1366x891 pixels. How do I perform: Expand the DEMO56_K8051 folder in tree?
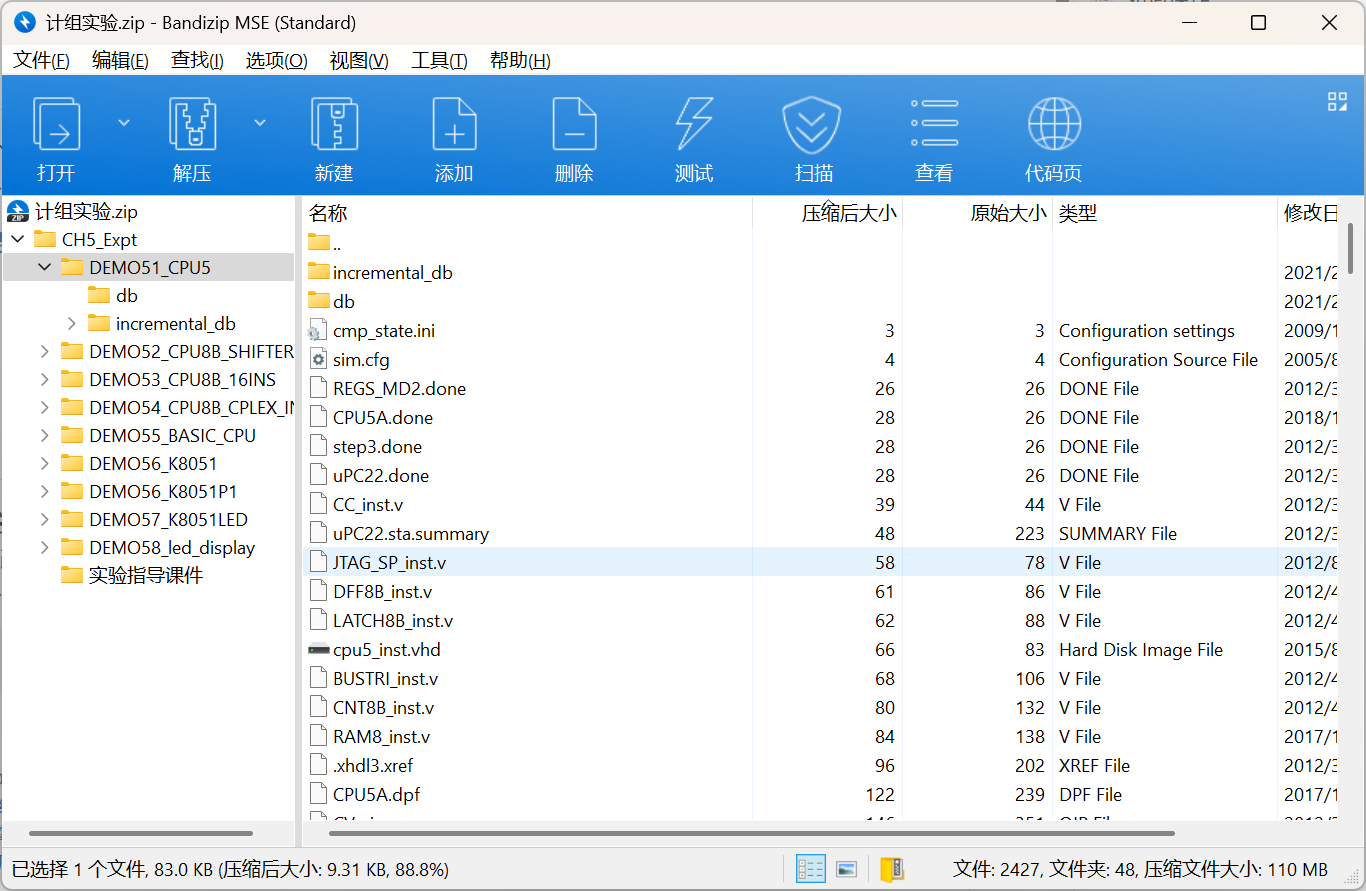point(45,464)
